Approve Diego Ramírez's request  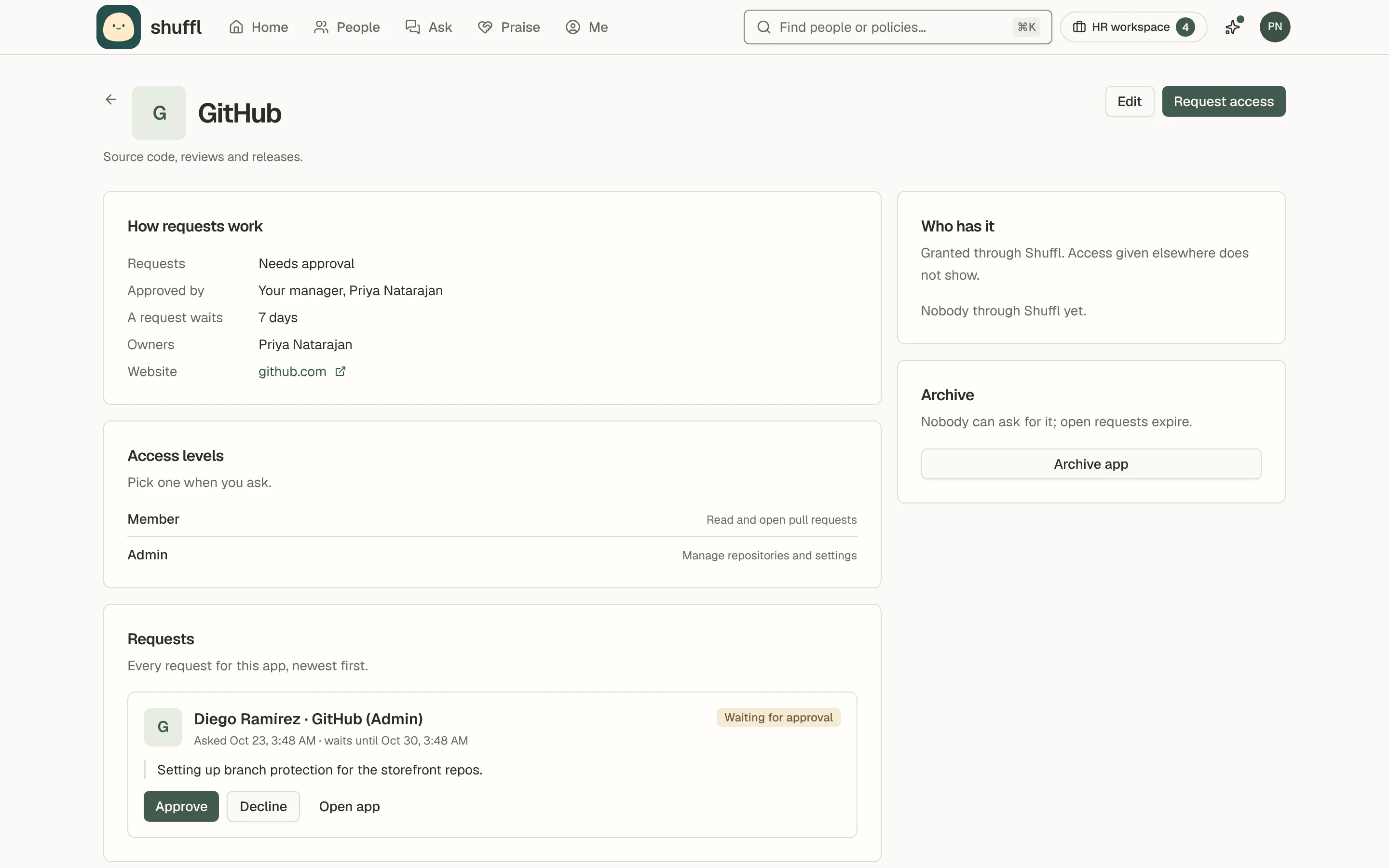click(181, 806)
